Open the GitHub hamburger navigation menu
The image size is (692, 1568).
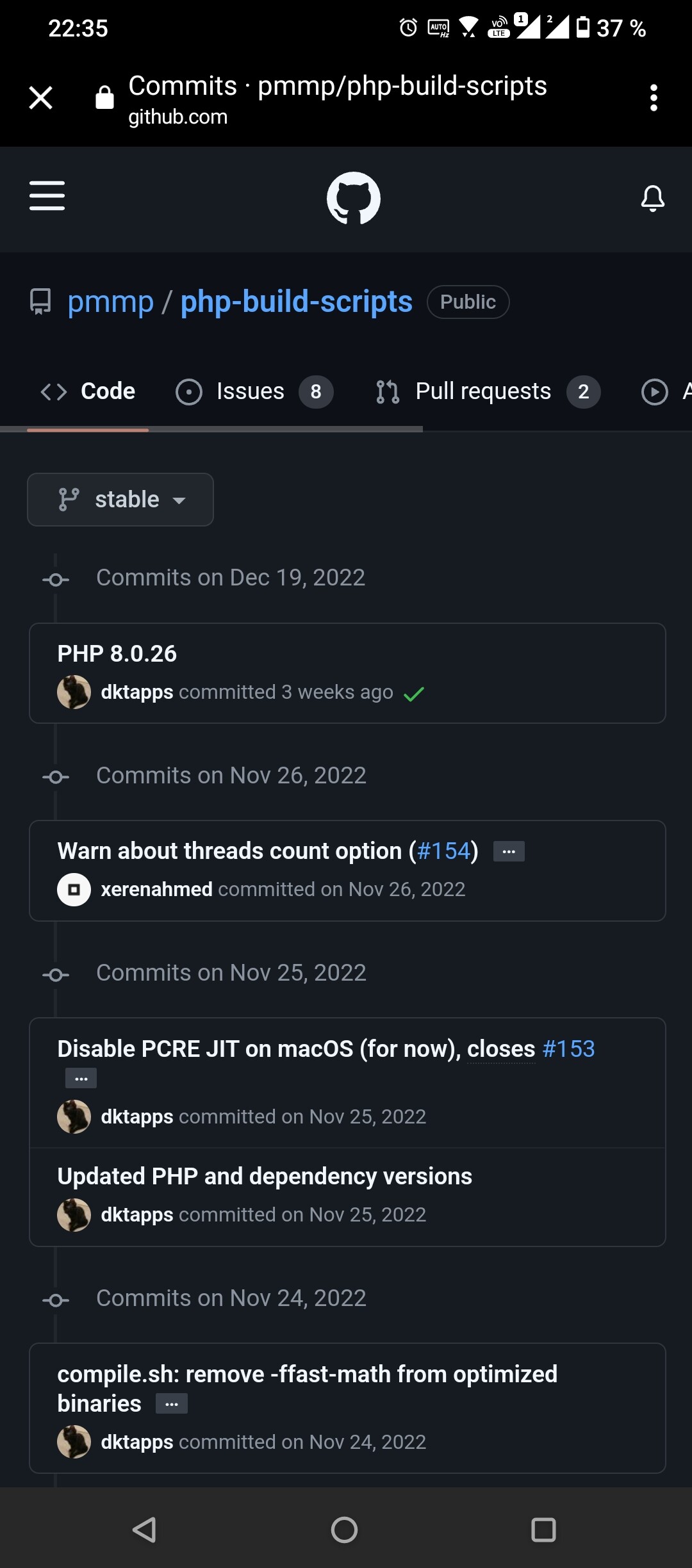click(47, 195)
